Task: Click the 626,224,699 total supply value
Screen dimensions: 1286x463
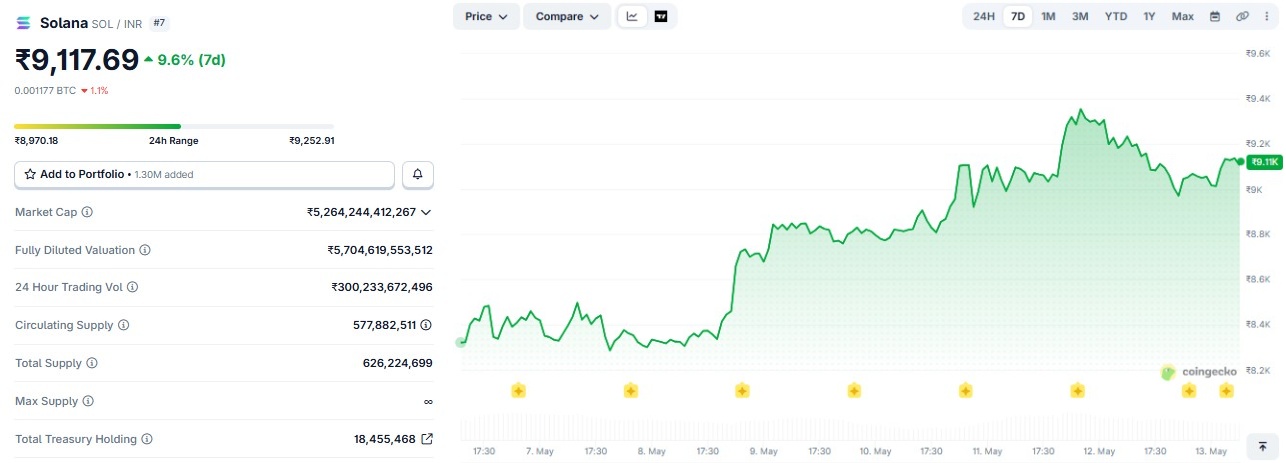Action: pos(398,363)
